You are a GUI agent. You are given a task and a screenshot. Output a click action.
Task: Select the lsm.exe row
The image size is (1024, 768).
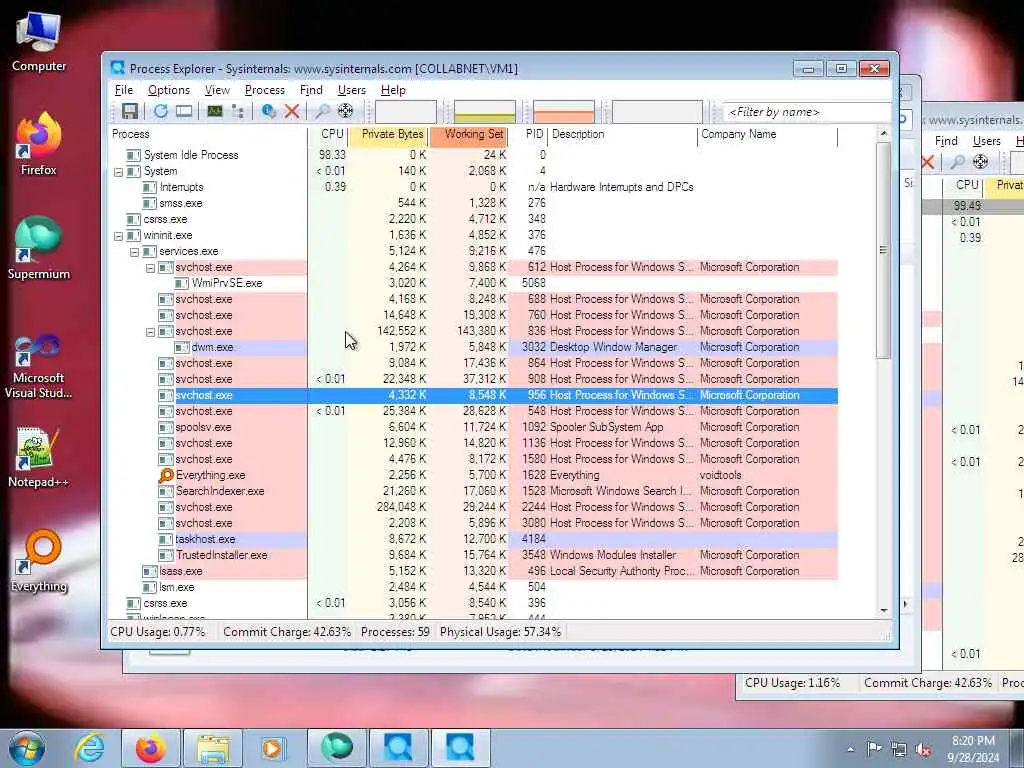click(473, 587)
